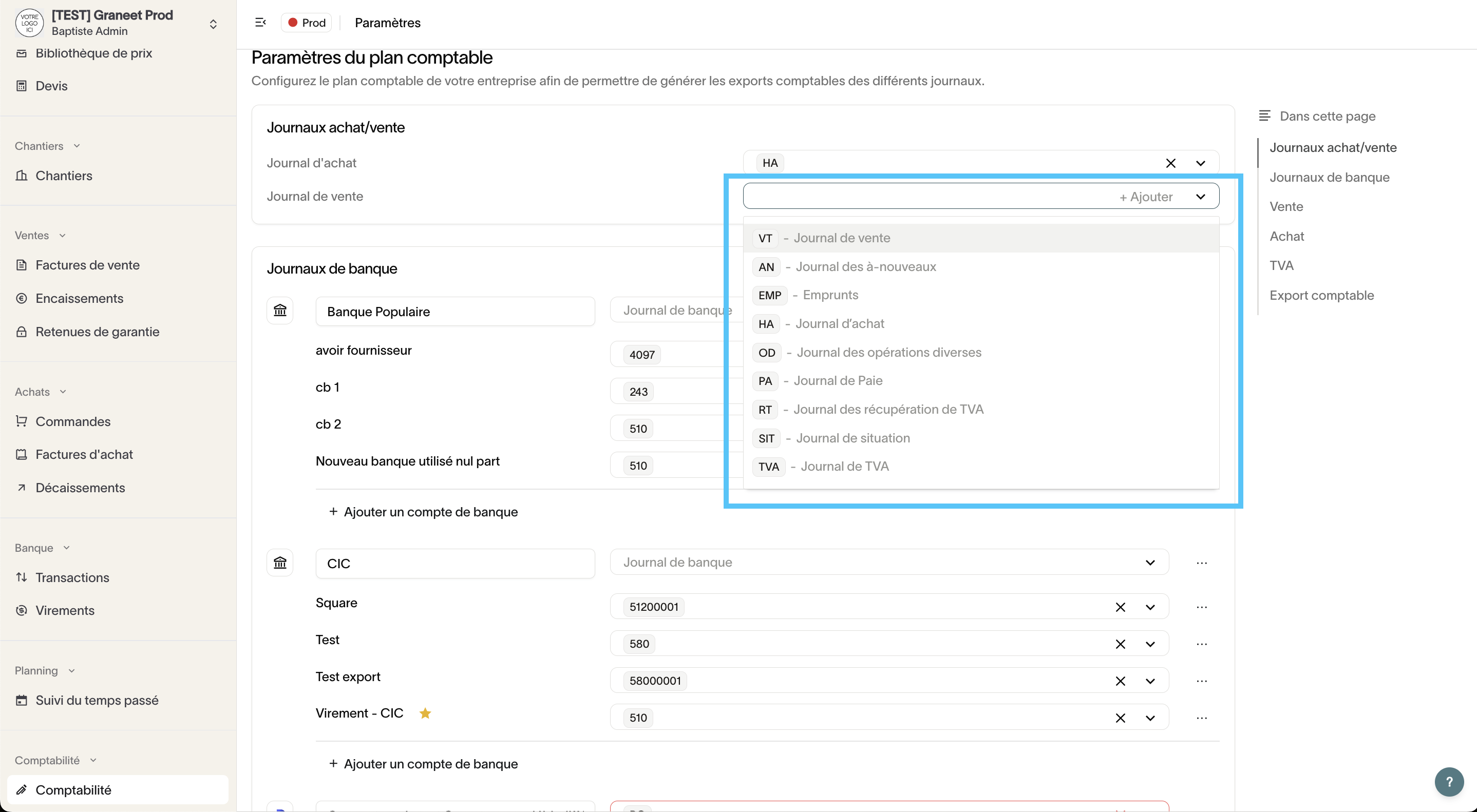1477x812 pixels.
Task: Expand the CIC Journal de banque dropdown
Action: 1150,563
